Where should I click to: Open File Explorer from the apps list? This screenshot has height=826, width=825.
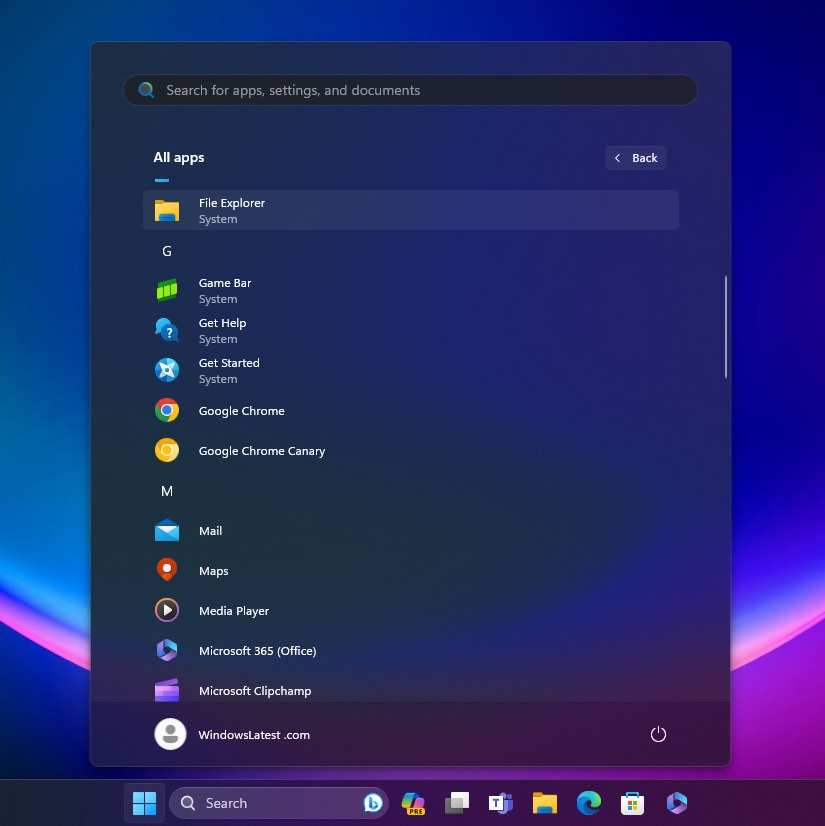(231, 210)
